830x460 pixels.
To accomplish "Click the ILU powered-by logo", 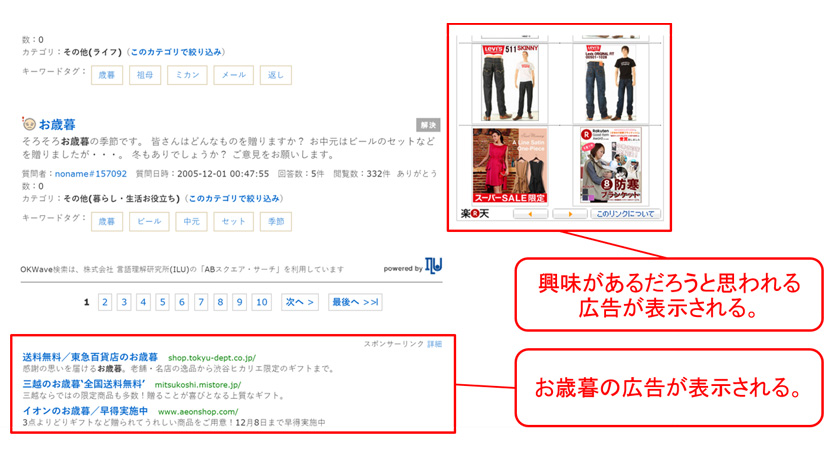I will pos(434,266).
